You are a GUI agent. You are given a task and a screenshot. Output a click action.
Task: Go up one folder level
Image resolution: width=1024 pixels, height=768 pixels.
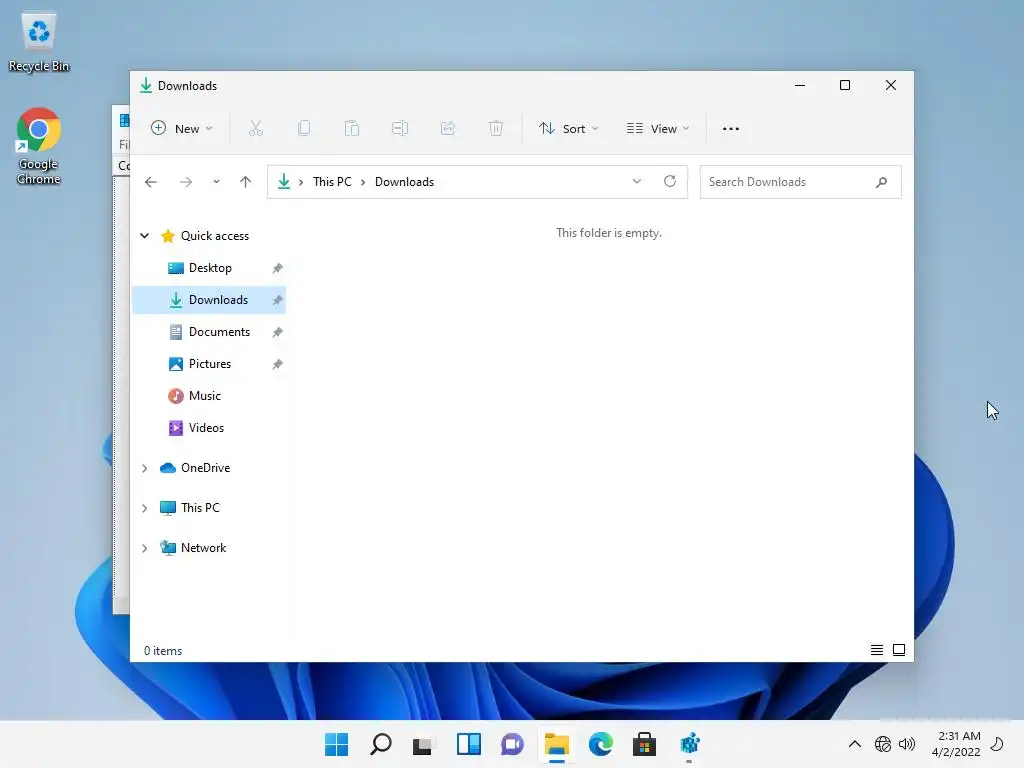pos(246,182)
